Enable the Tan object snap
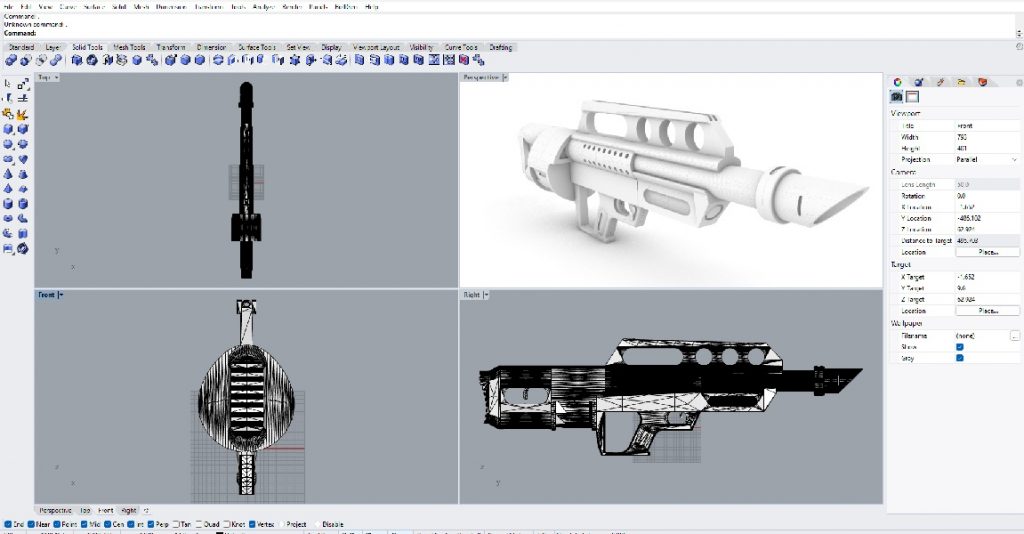 175,523
